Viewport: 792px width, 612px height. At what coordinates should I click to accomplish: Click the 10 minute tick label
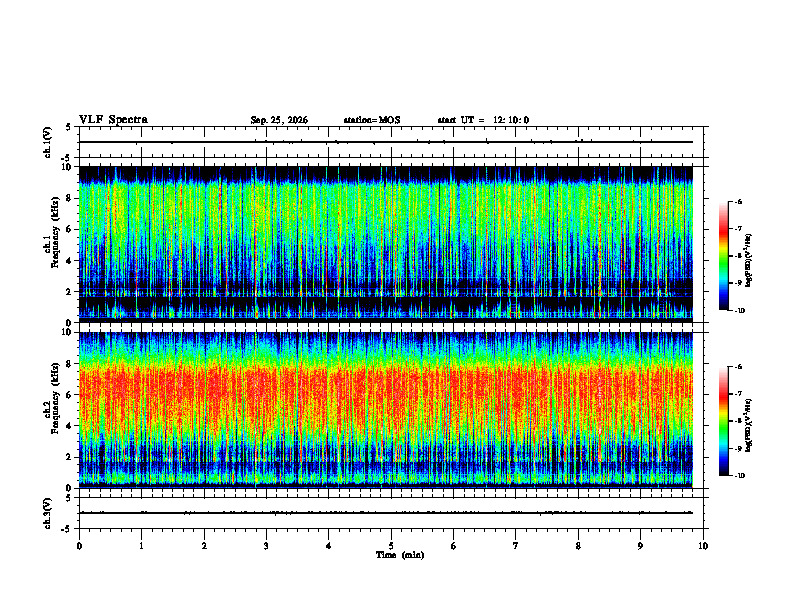pos(703,546)
